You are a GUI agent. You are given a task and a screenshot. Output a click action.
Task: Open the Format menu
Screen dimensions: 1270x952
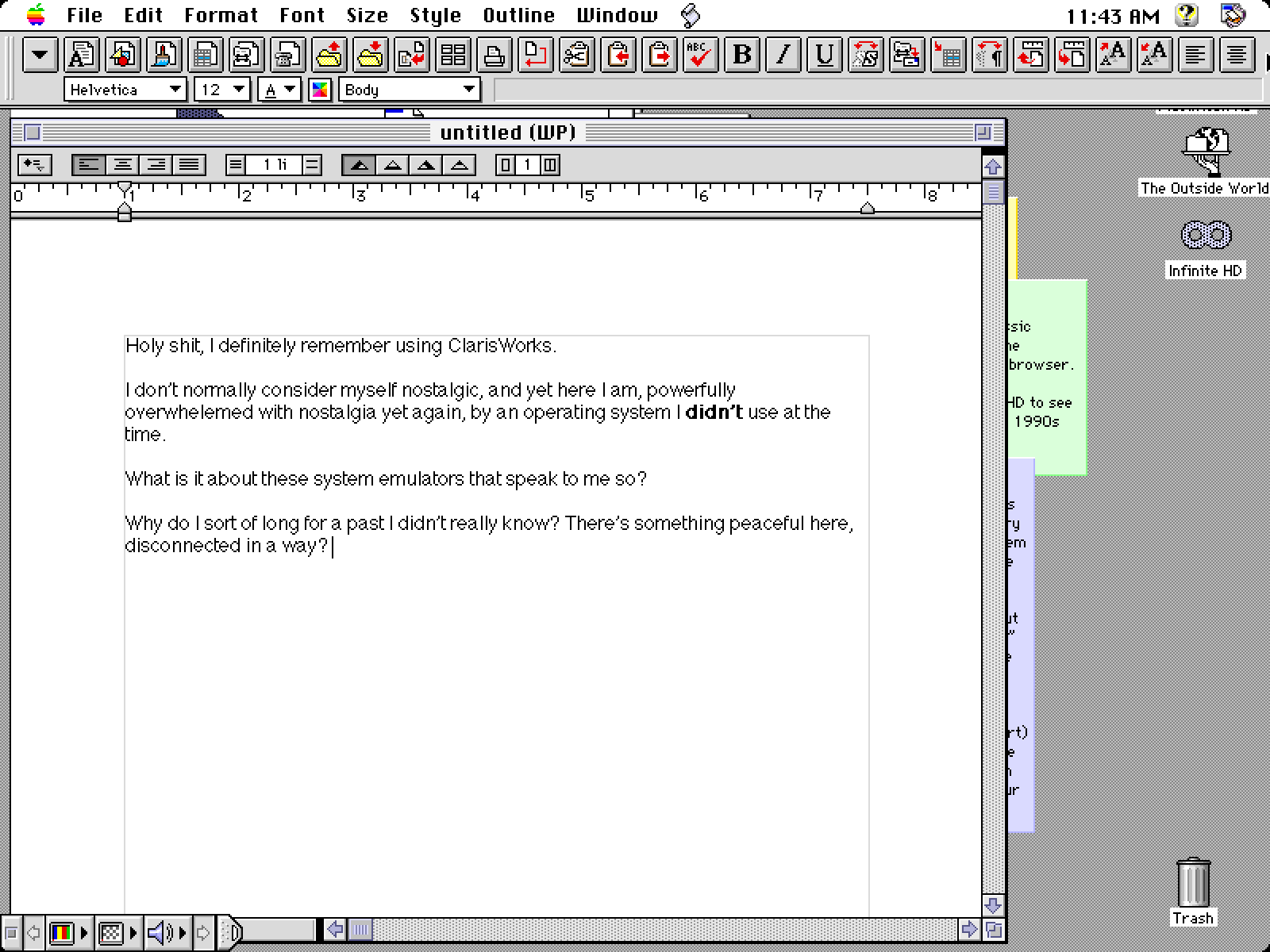(221, 15)
